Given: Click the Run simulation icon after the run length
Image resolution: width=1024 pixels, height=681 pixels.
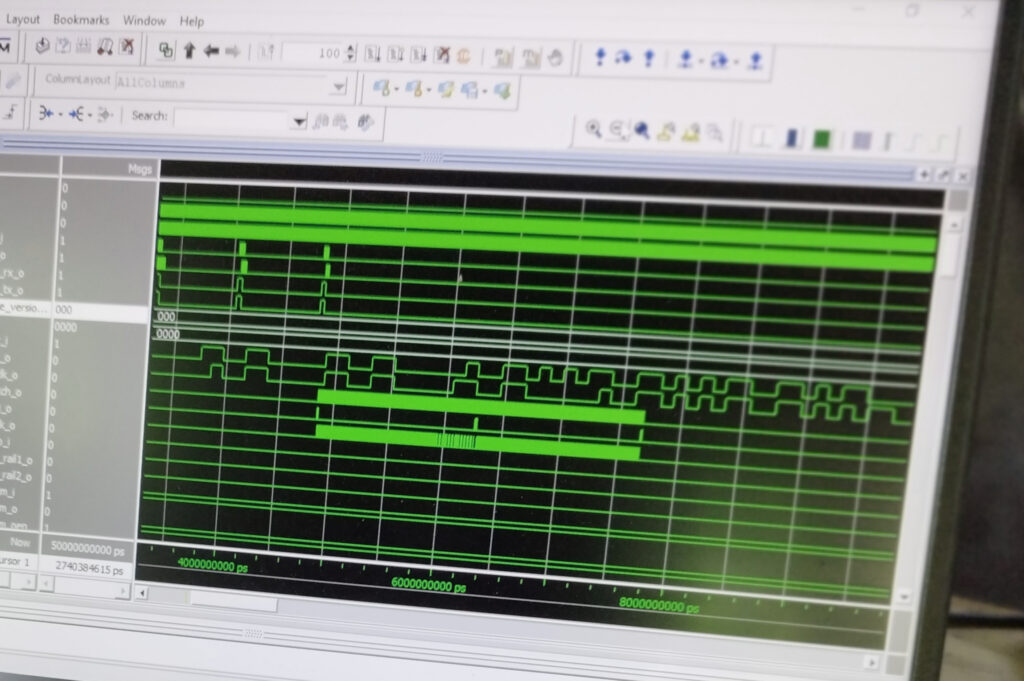Looking at the screenshot, I should (x=372, y=54).
